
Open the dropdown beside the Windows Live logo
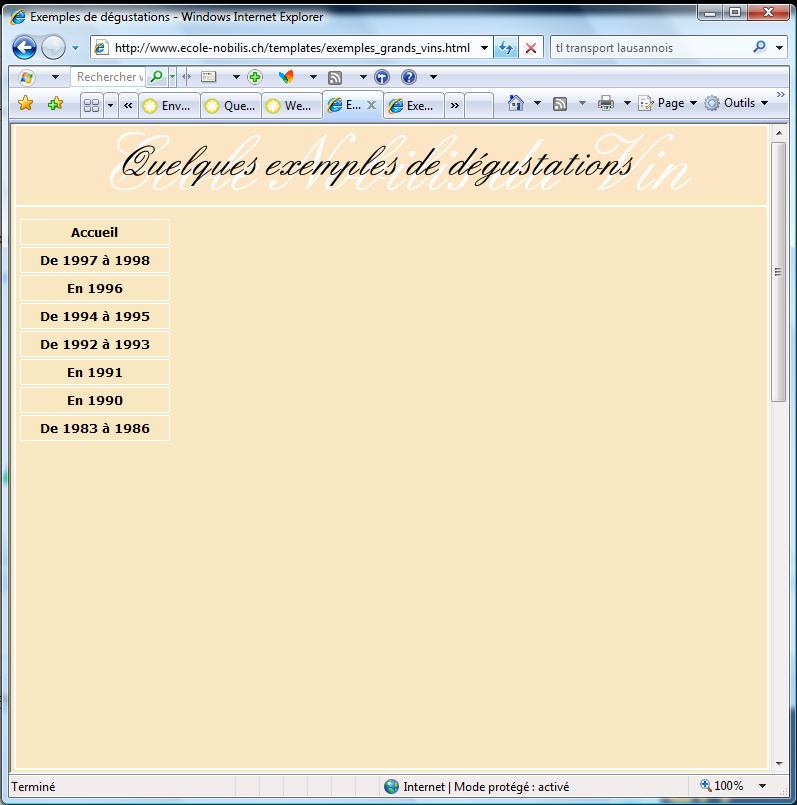[55, 77]
